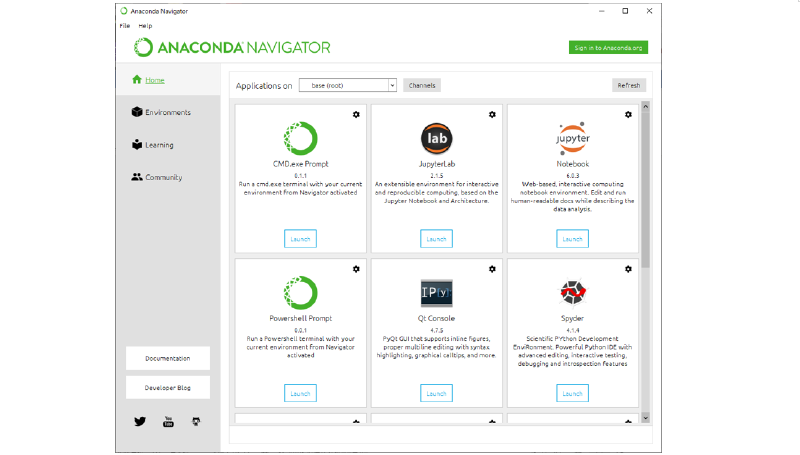Click the CMD.exe Prompt icon
Screen dimensions: 800x455
tap(300, 138)
